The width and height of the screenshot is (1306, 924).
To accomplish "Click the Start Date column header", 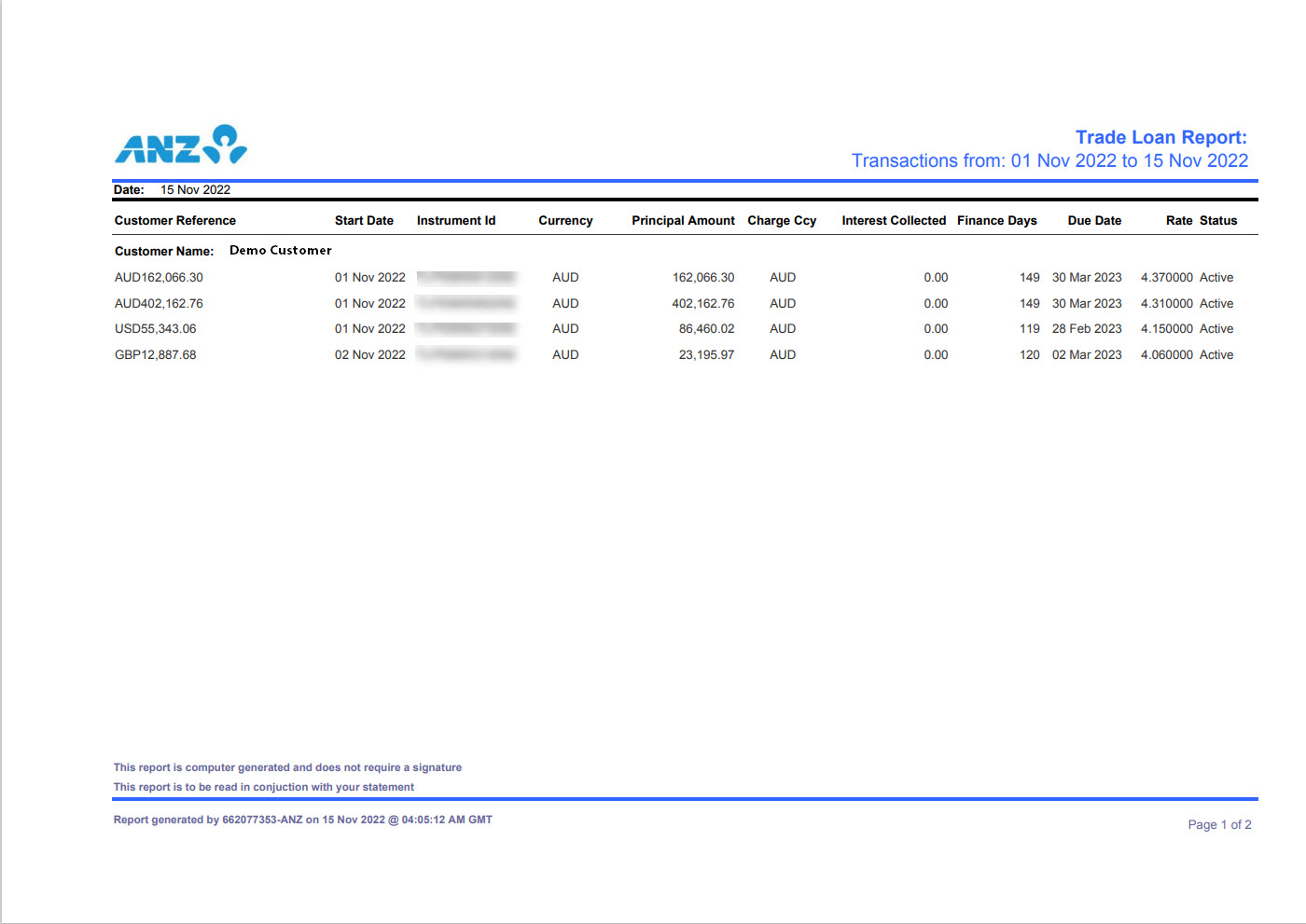I will pos(364,221).
